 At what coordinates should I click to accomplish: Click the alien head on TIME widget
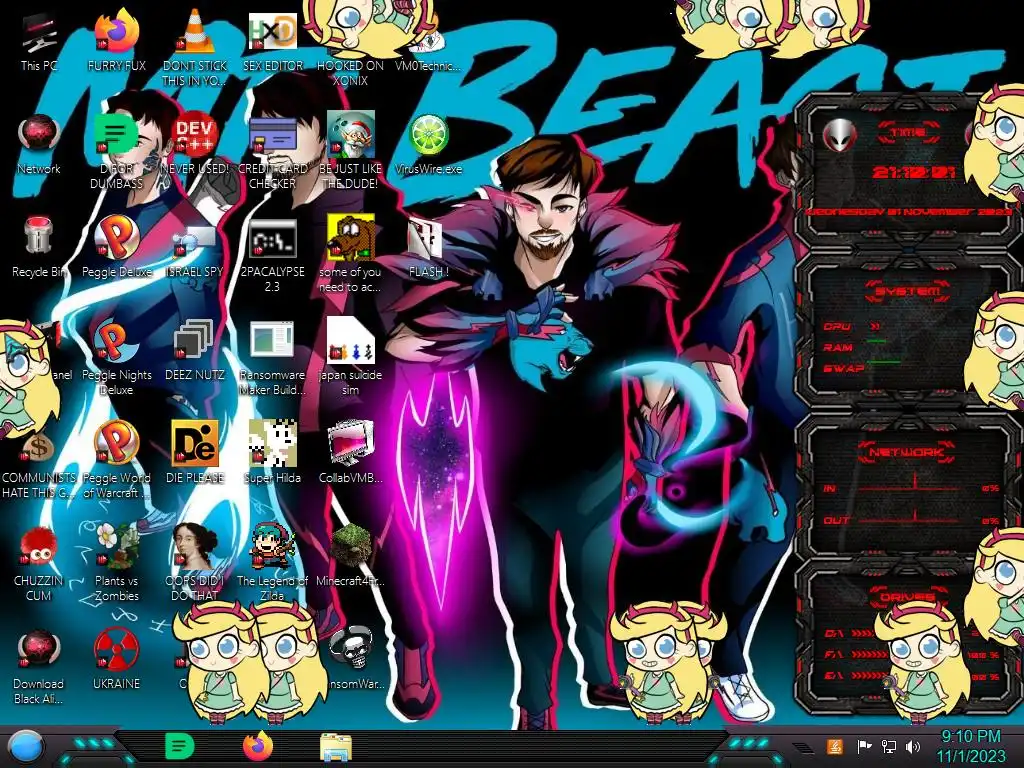tap(840, 136)
